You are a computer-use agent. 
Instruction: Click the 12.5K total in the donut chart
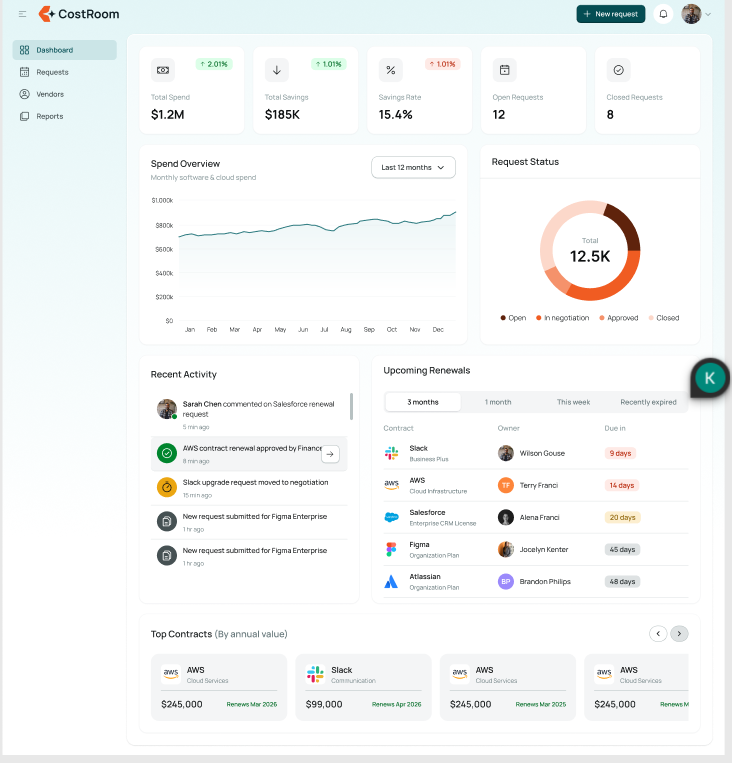(590, 256)
